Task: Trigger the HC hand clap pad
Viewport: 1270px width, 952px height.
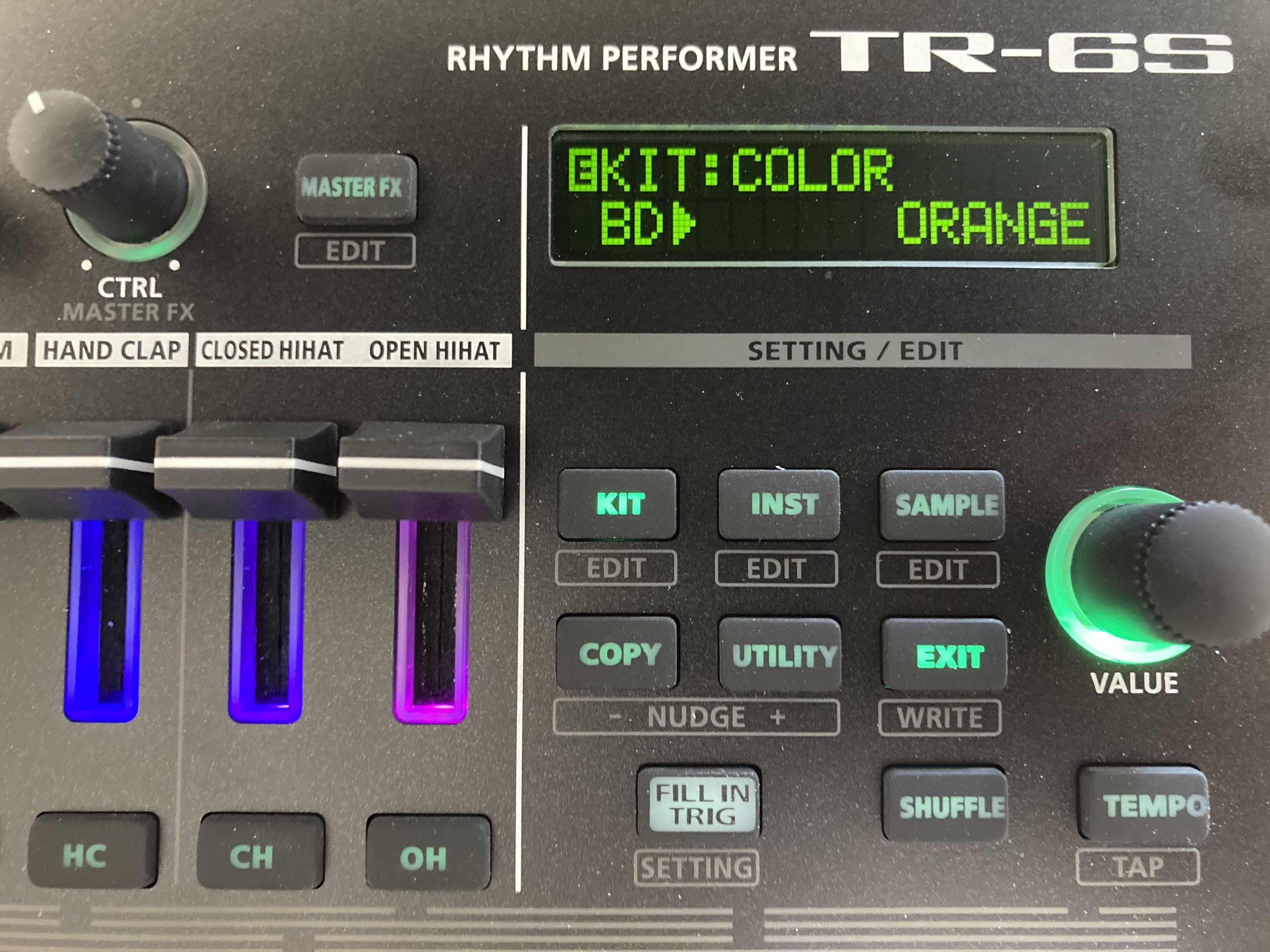Action: coord(93,850)
